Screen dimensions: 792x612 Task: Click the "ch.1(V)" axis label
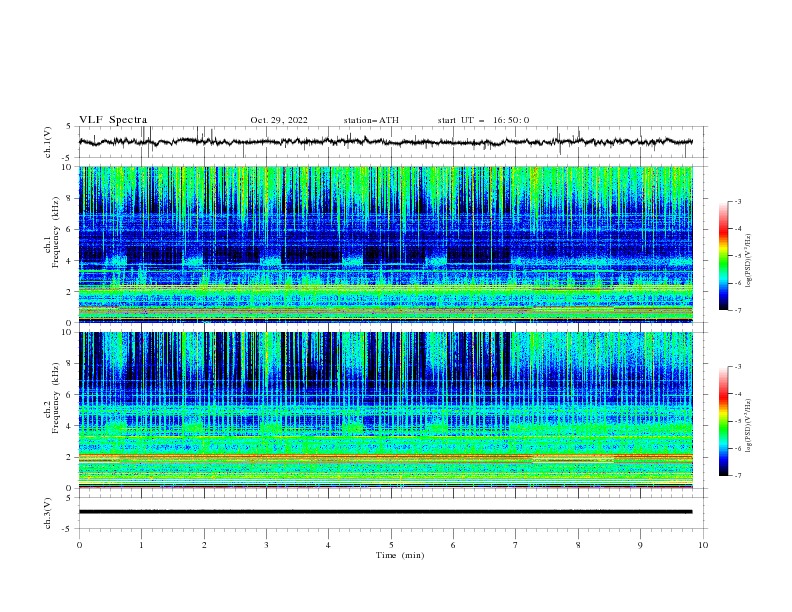[x=48, y=142]
